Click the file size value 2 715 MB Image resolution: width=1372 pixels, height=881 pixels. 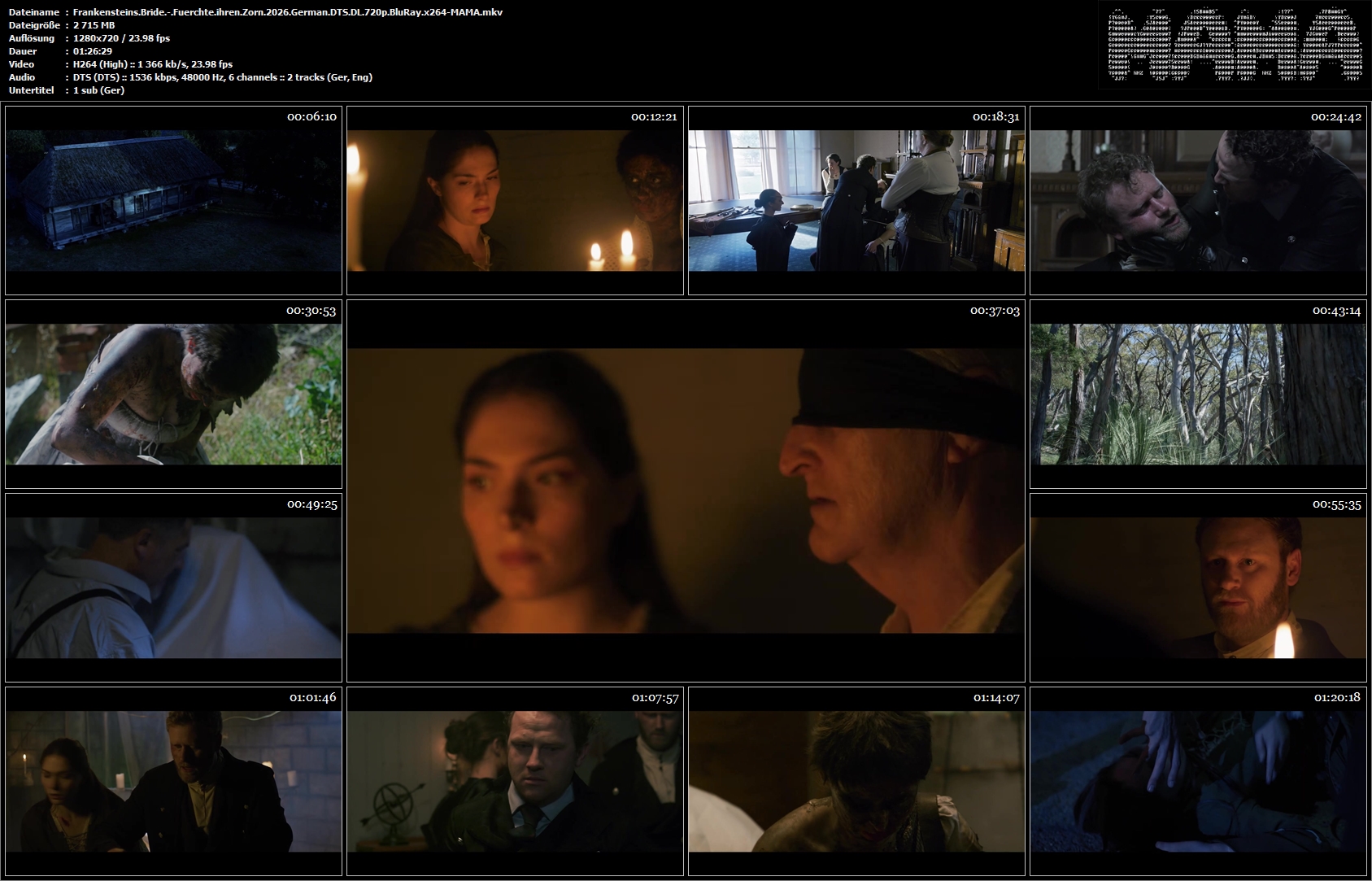[x=94, y=25]
